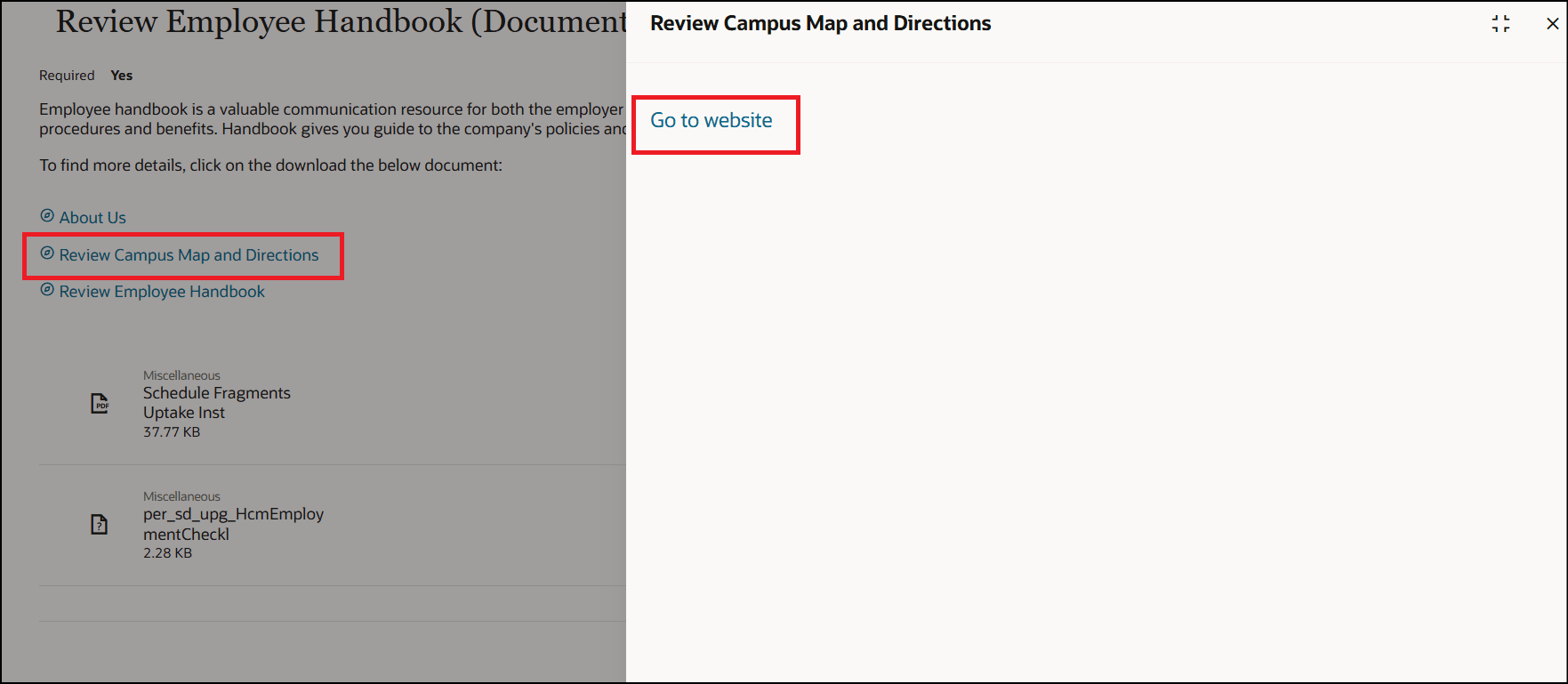
Task: Click compass icon beside Review Employee Handbook
Action: 47,290
